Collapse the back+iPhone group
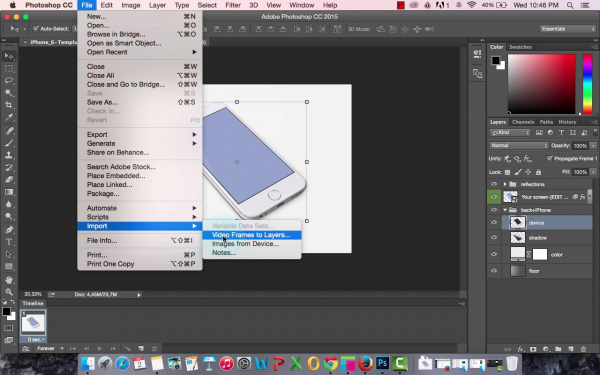The width and height of the screenshot is (600, 375). 505,210
